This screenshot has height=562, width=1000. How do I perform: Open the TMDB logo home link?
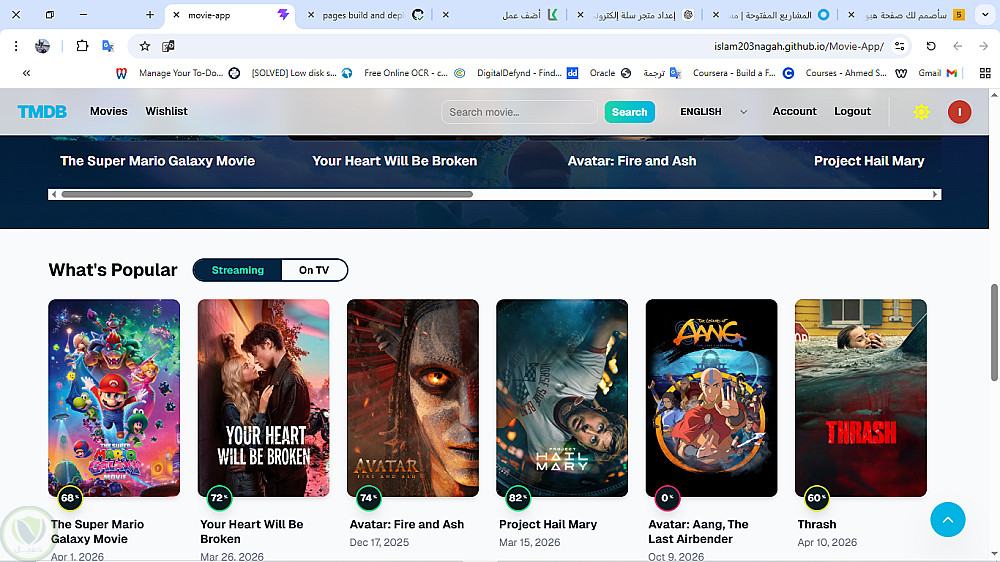pos(42,112)
